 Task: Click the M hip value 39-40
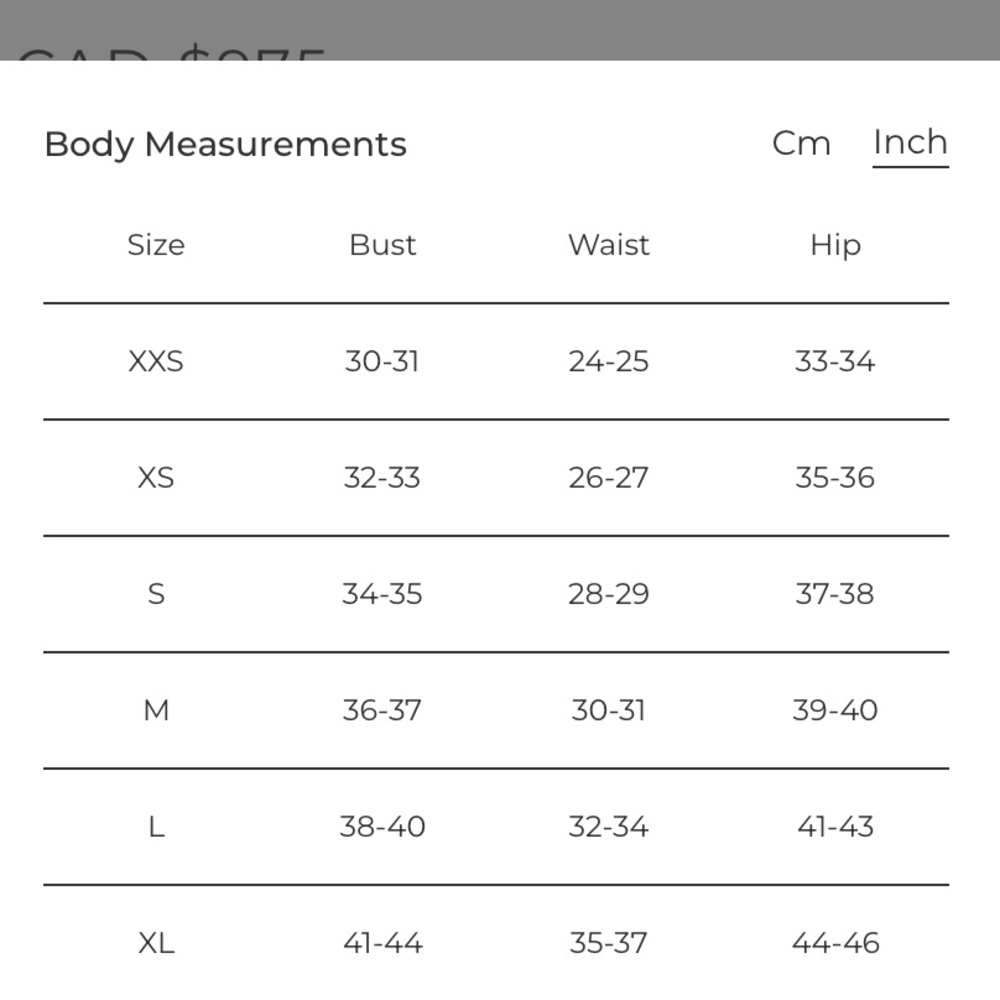pos(835,710)
